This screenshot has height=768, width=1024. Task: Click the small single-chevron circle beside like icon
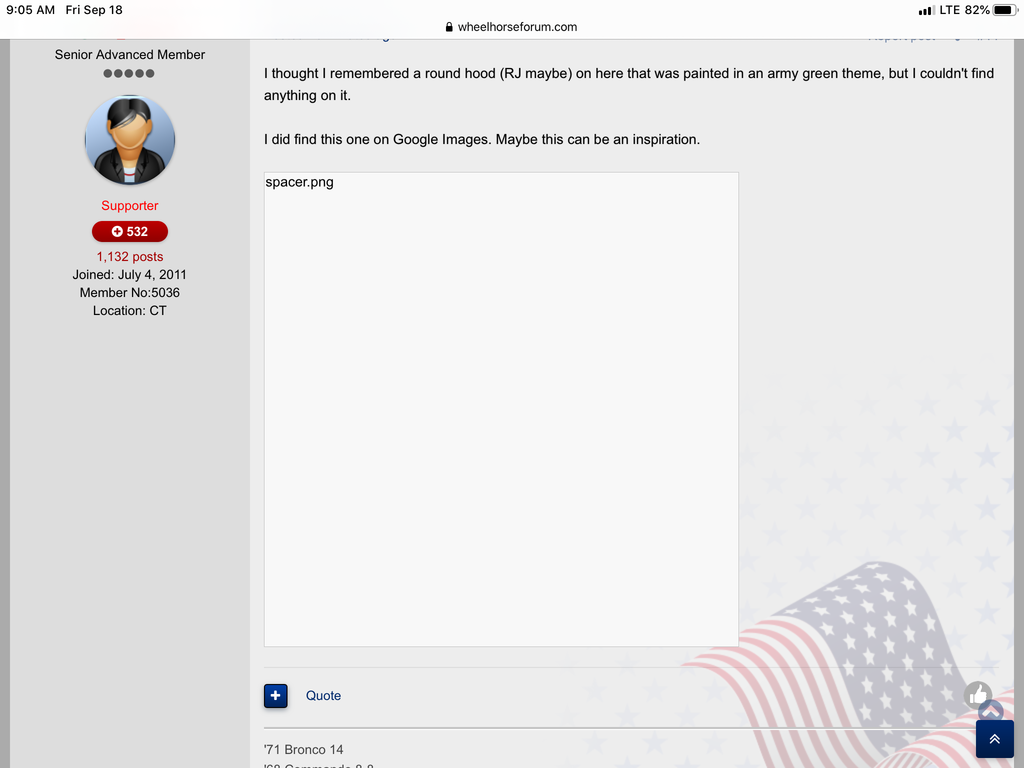[x=991, y=712]
